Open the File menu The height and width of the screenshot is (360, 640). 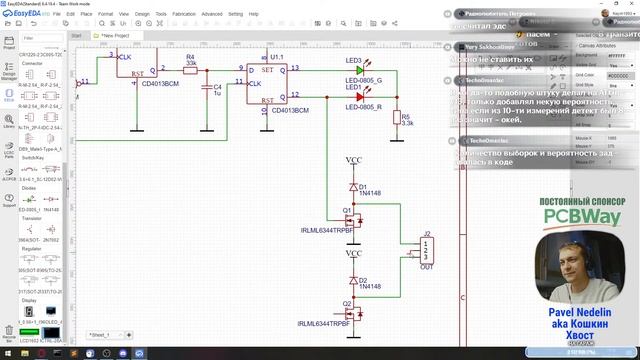pos(56,14)
